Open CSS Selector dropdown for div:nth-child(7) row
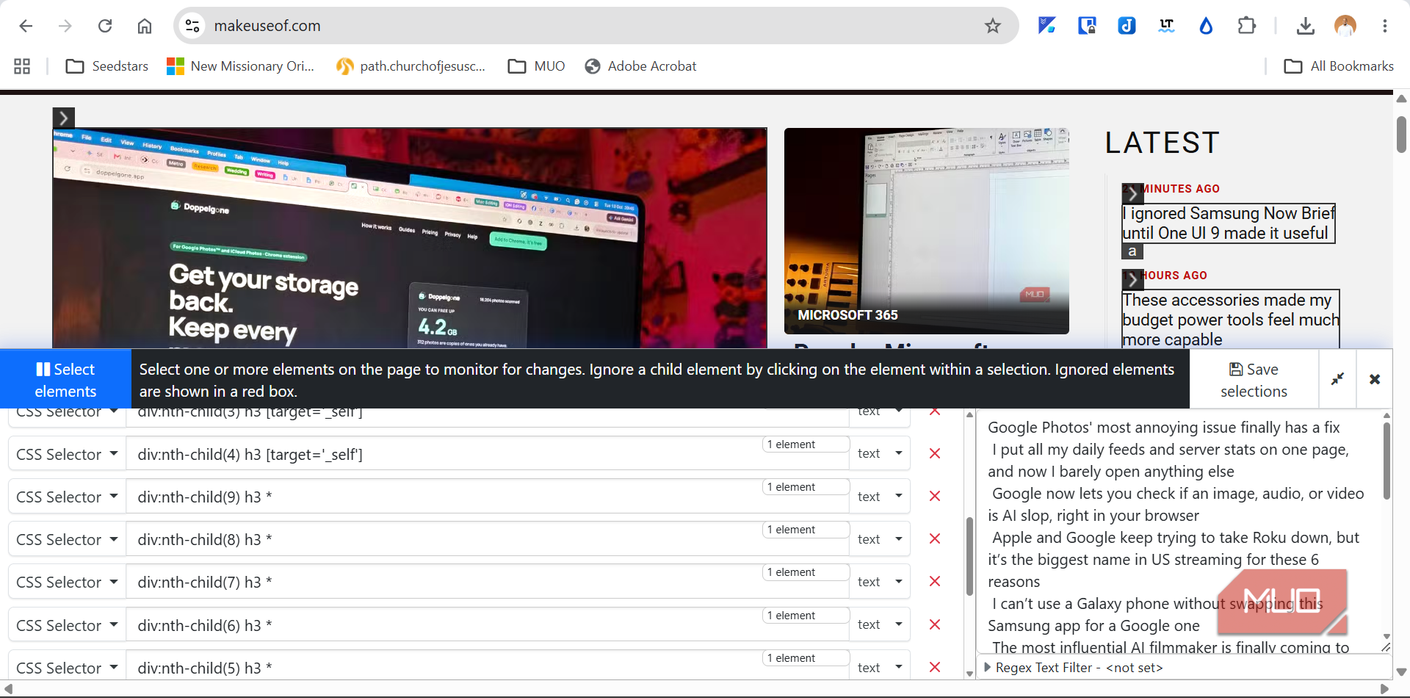 click(x=67, y=582)
